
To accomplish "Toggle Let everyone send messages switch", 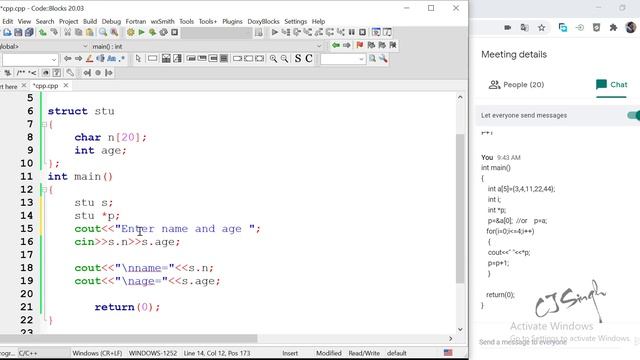I will pyautogui.click(x=634, y=116).
